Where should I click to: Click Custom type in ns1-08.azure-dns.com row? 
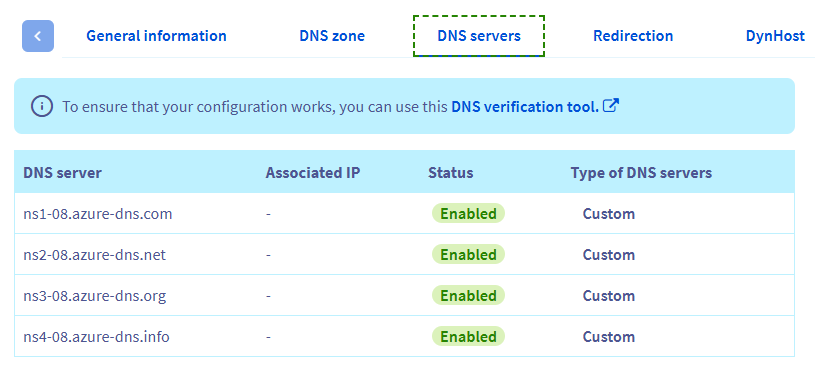click(609, 214)
